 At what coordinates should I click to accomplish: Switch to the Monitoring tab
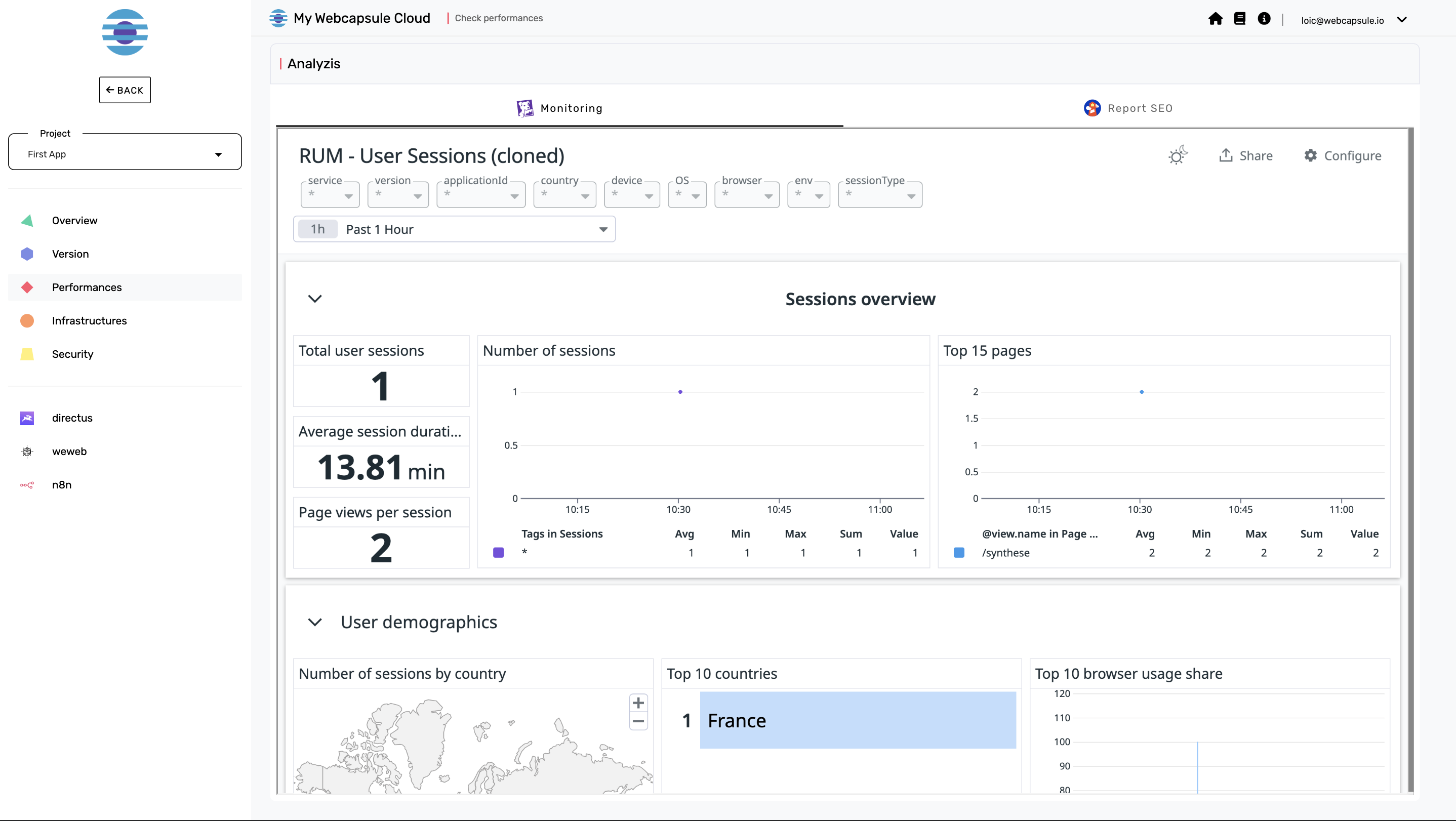559,108
